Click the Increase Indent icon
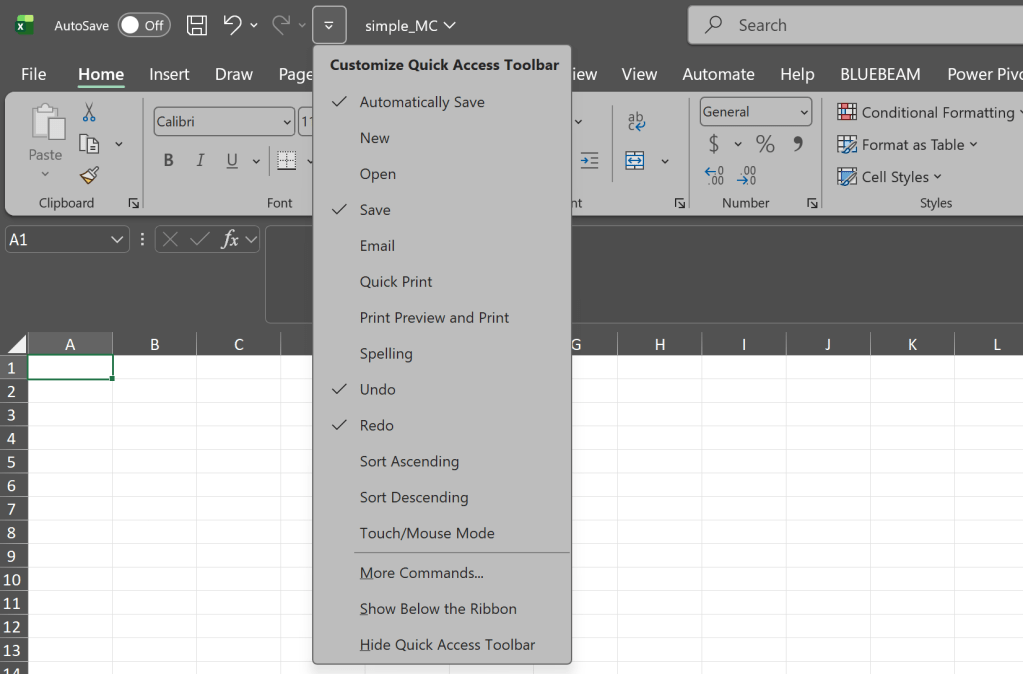The width and height of the screenshot is (1023, 674). (589, 161)
